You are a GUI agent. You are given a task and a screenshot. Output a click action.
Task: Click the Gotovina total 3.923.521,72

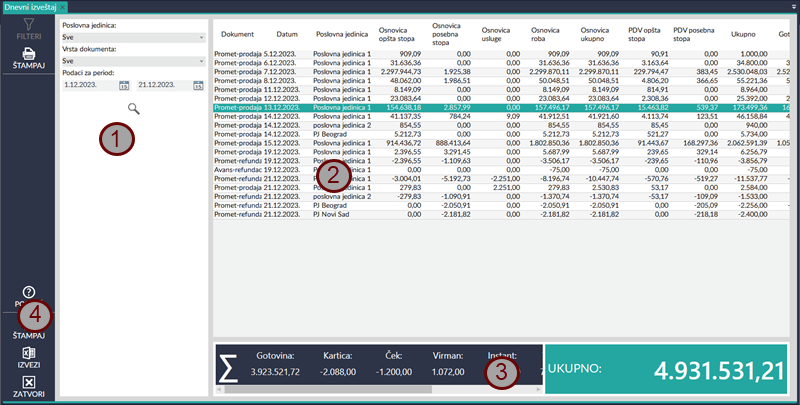pyautogui.click(x=274, y=372)
